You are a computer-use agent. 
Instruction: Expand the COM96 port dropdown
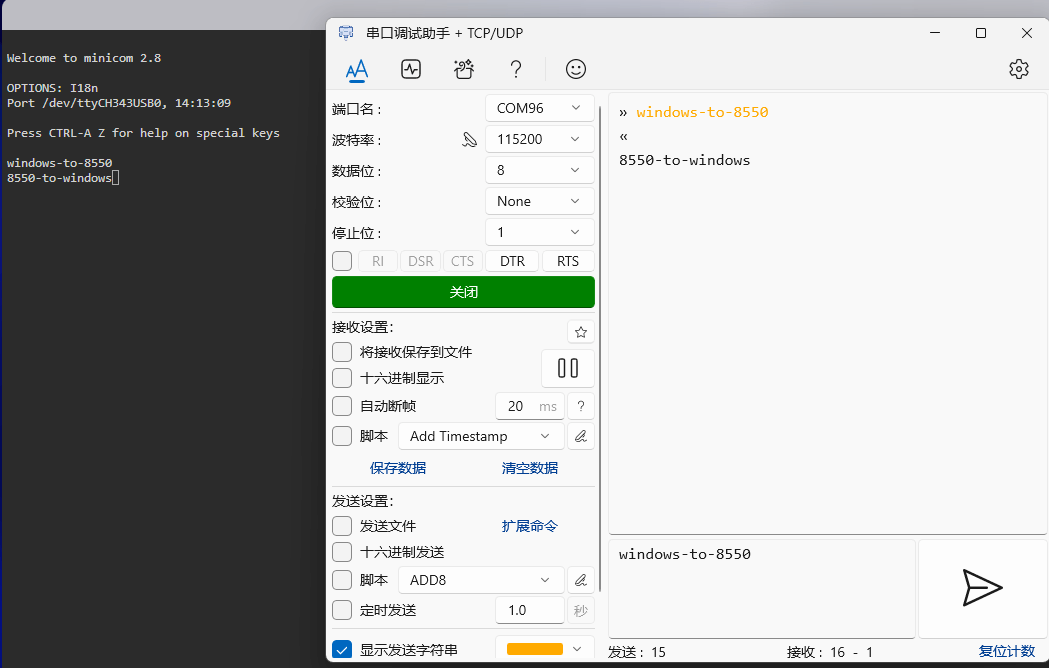[540, 108]
